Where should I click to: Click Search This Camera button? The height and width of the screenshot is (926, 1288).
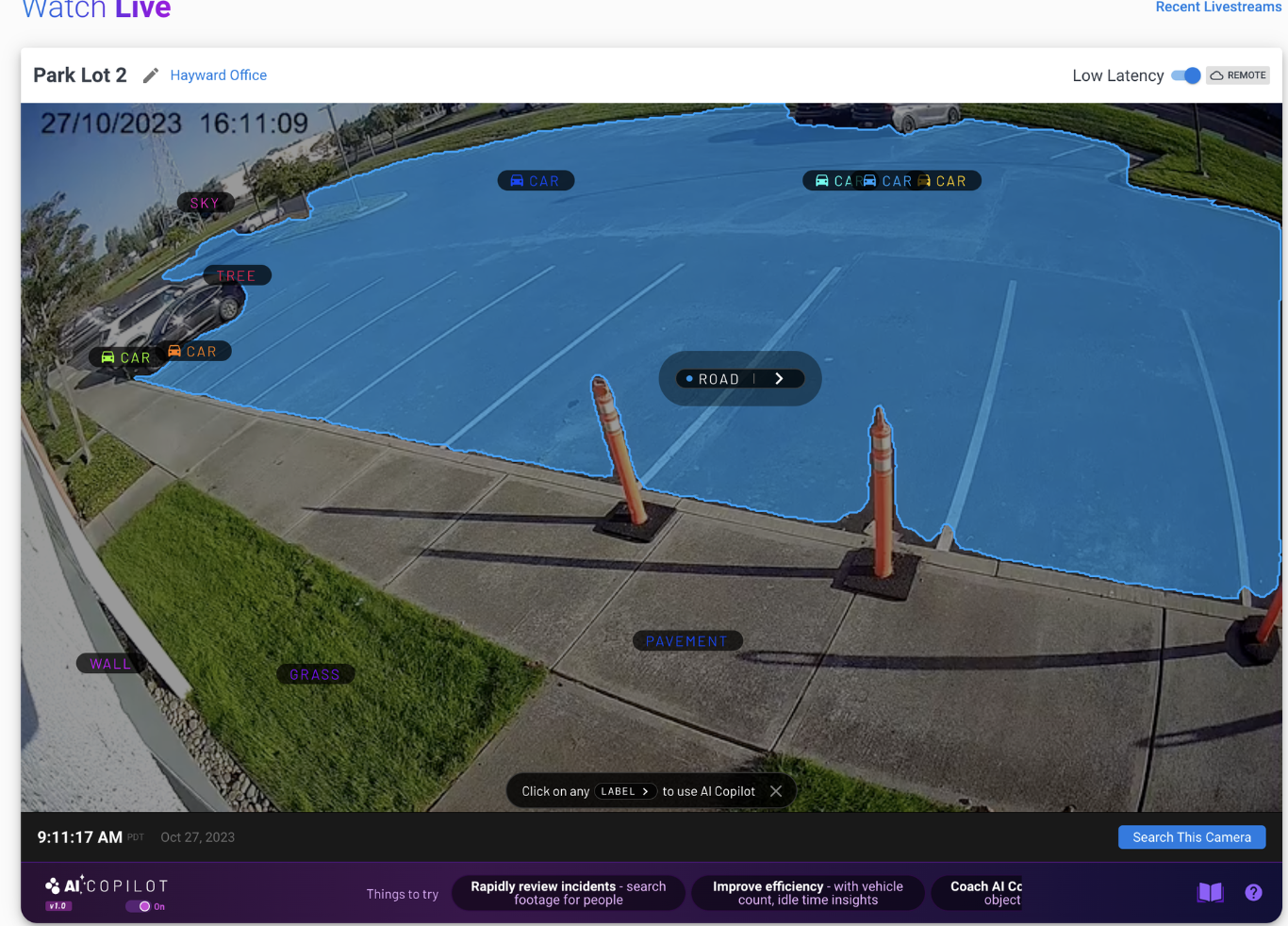pos(1192,837)
